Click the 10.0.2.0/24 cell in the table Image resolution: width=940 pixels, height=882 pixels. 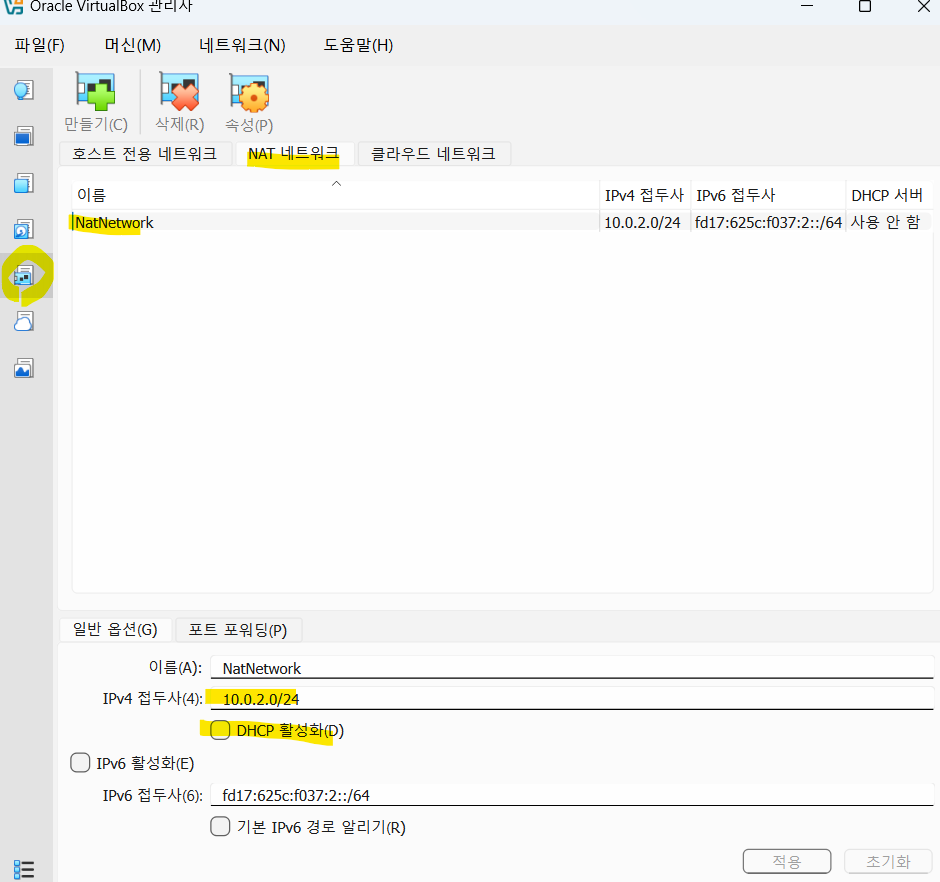point(643,222)
